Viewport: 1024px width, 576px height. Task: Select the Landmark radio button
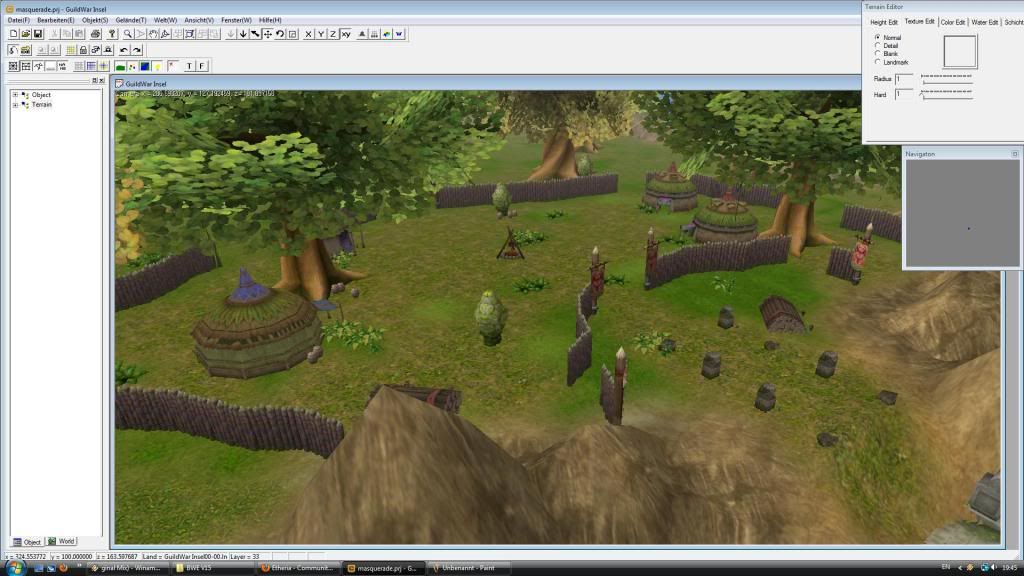[x=877, y=62]
